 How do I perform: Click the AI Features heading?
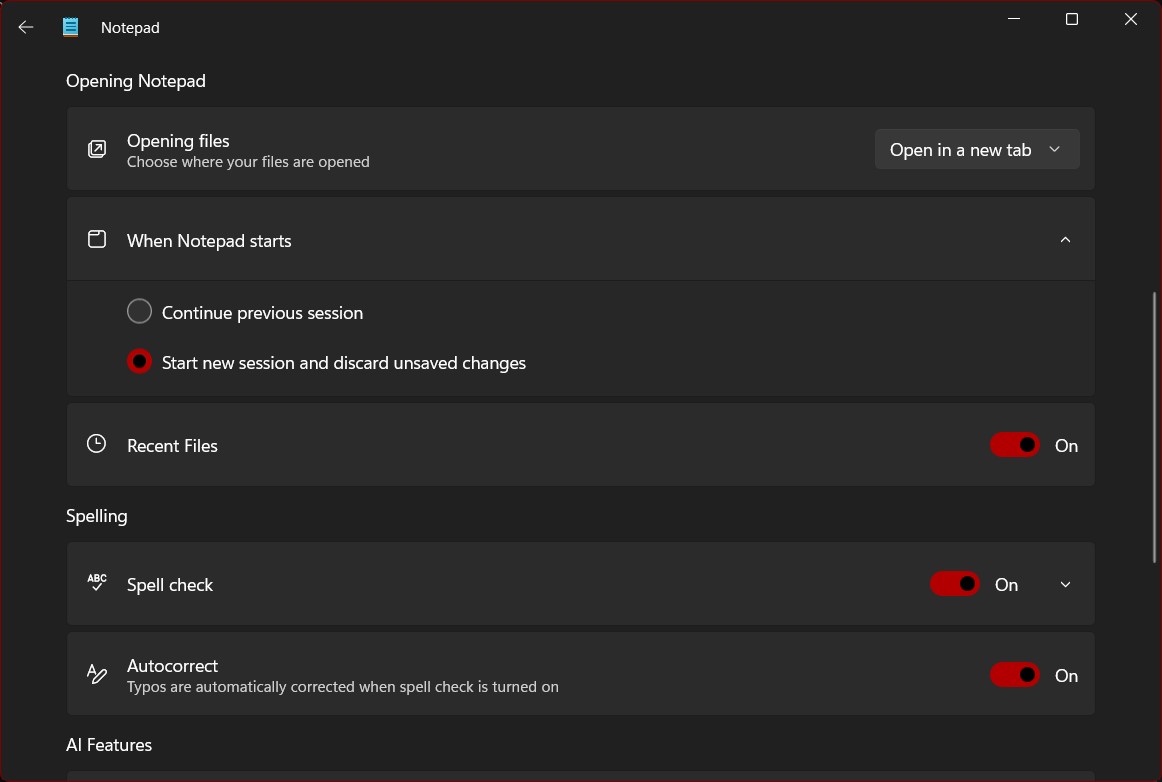pos(108,744)
